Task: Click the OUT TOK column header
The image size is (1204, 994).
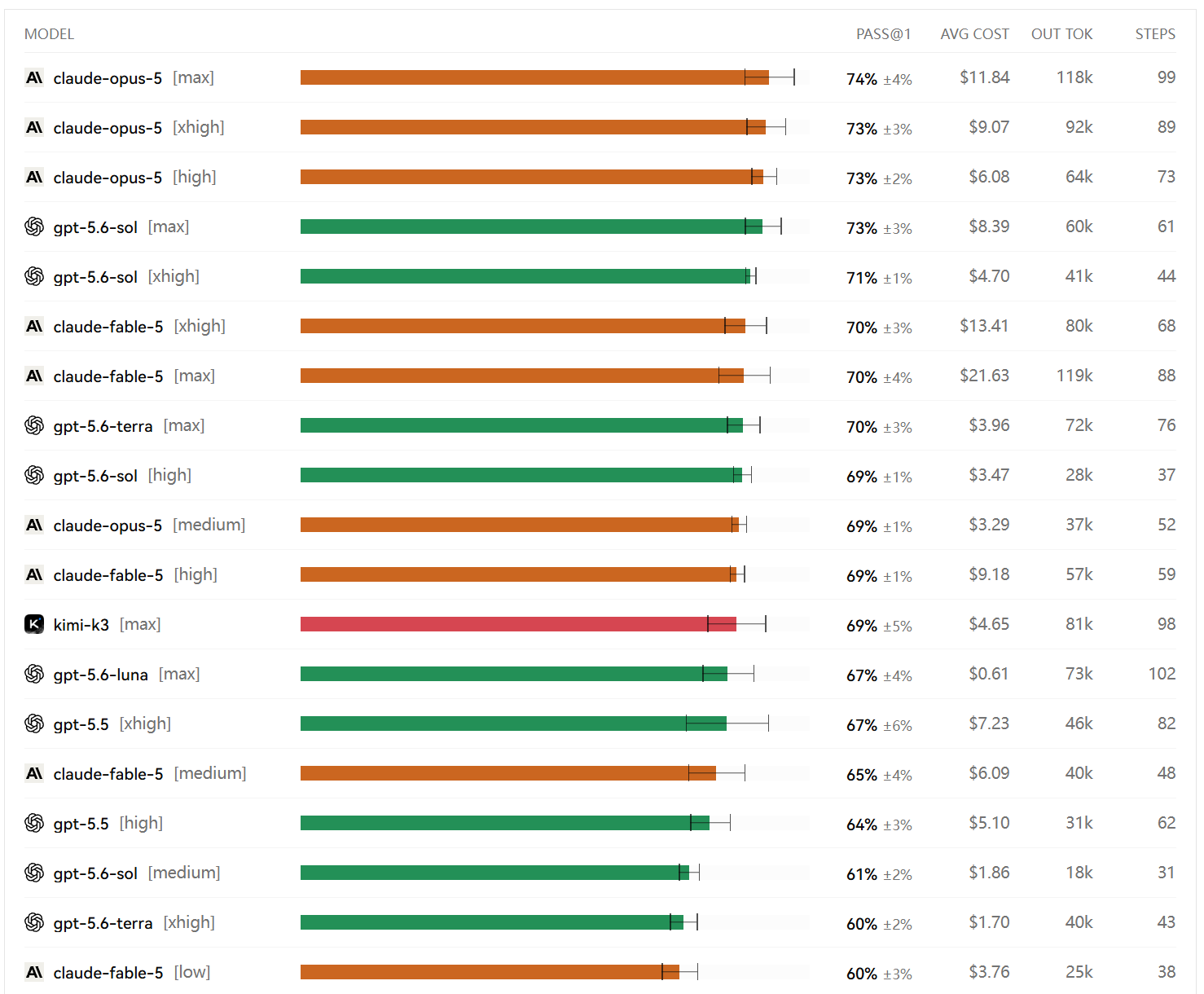Action: point(1061,34)
